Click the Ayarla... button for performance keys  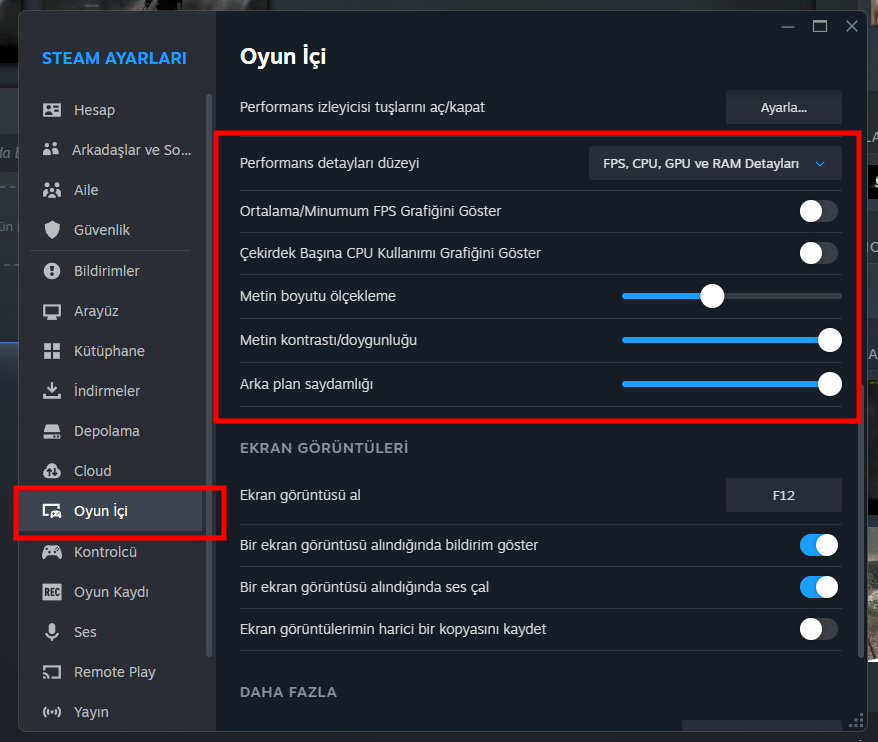(783, 108)
